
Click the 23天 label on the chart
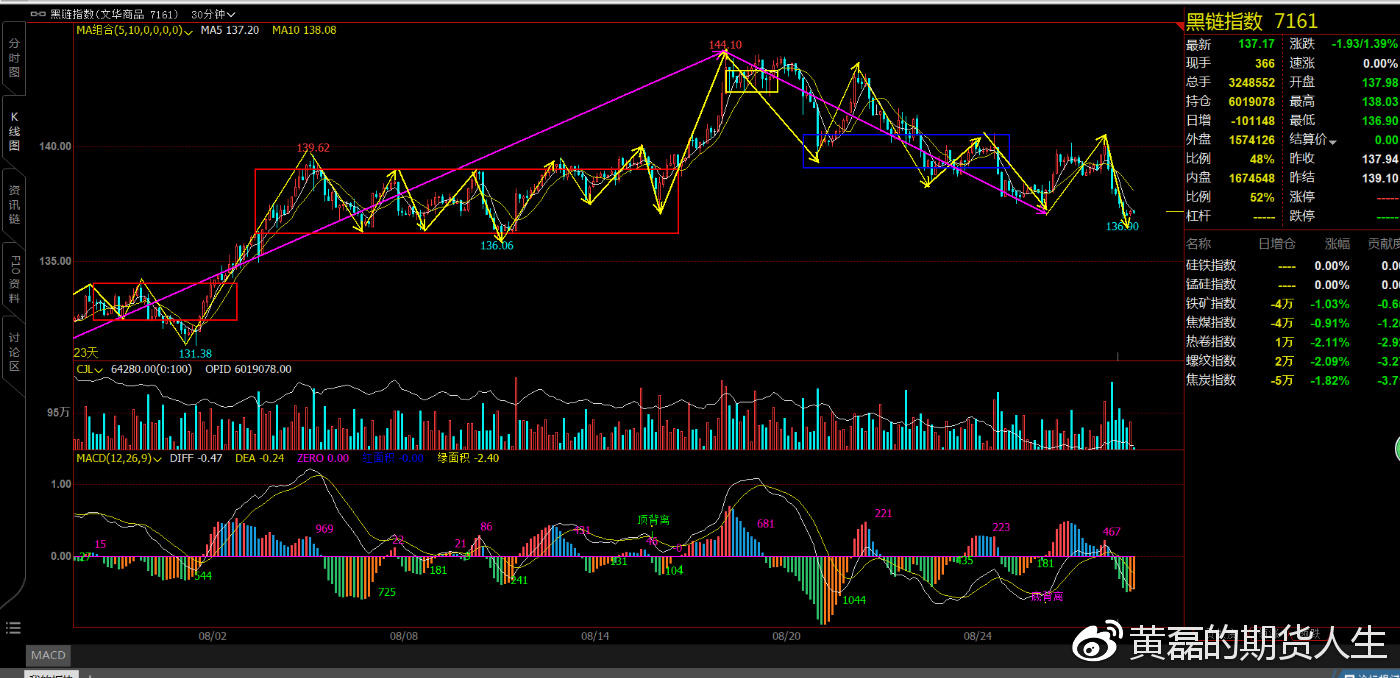87,352
